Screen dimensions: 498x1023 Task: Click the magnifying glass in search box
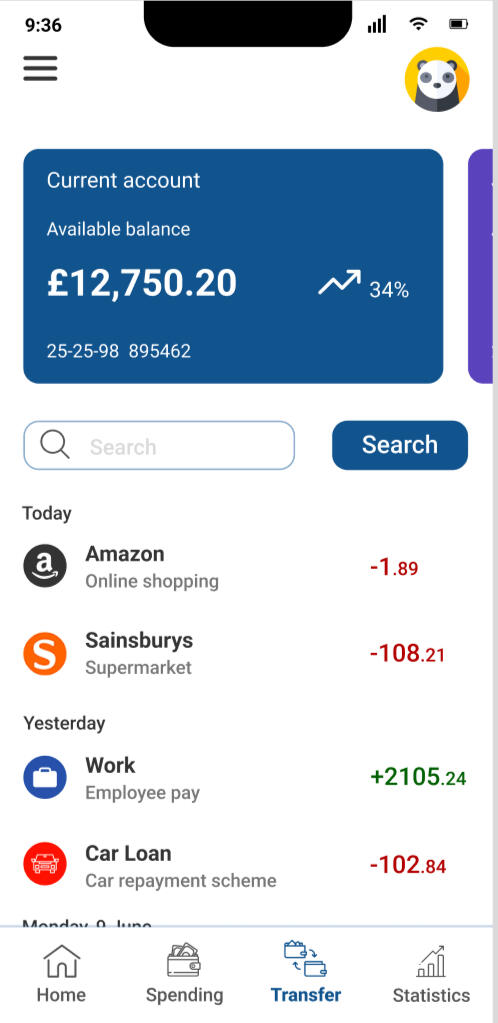(55, 446)
